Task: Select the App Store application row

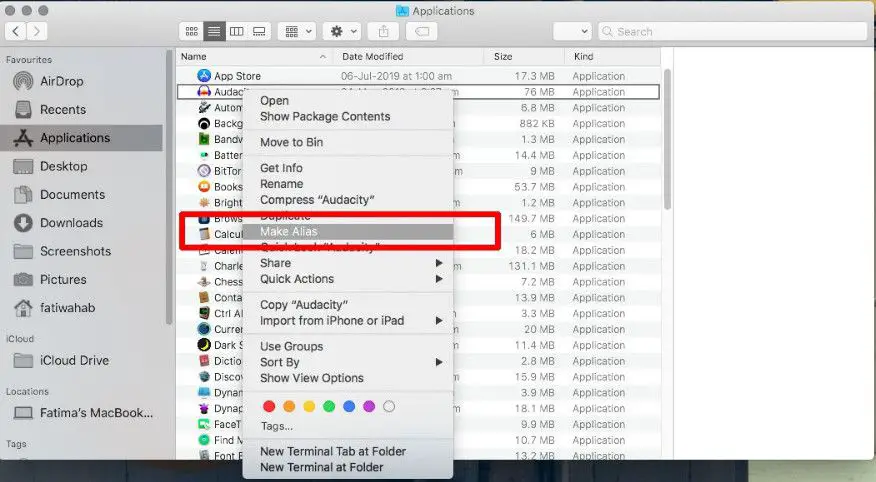Action: coord(418,76)
